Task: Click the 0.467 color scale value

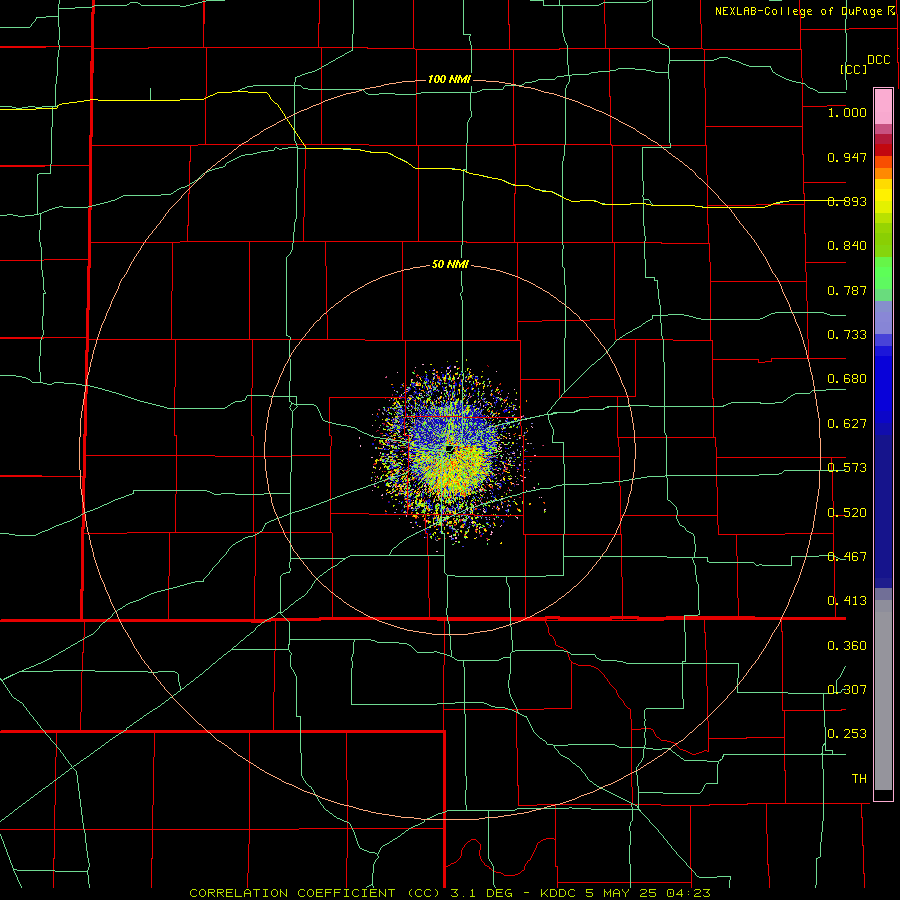Action: coord(847,557)
